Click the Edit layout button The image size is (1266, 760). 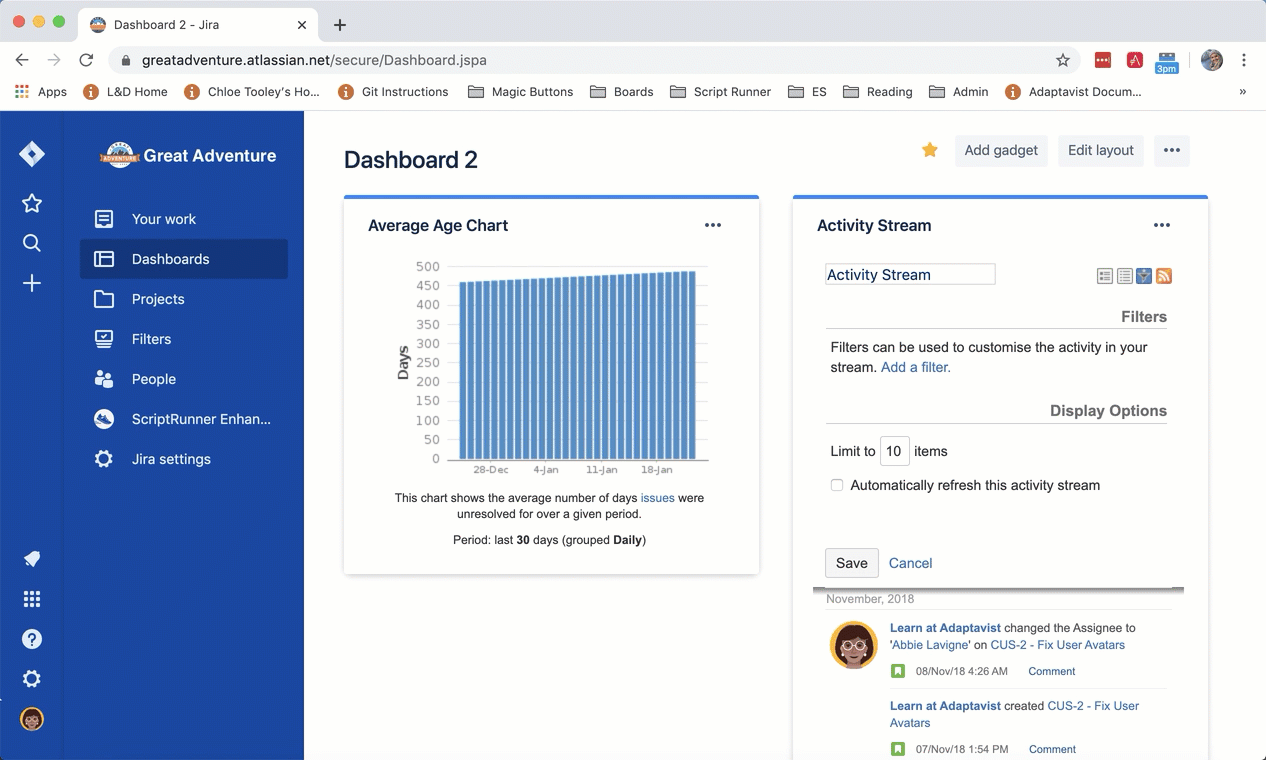pos(1101,150)
